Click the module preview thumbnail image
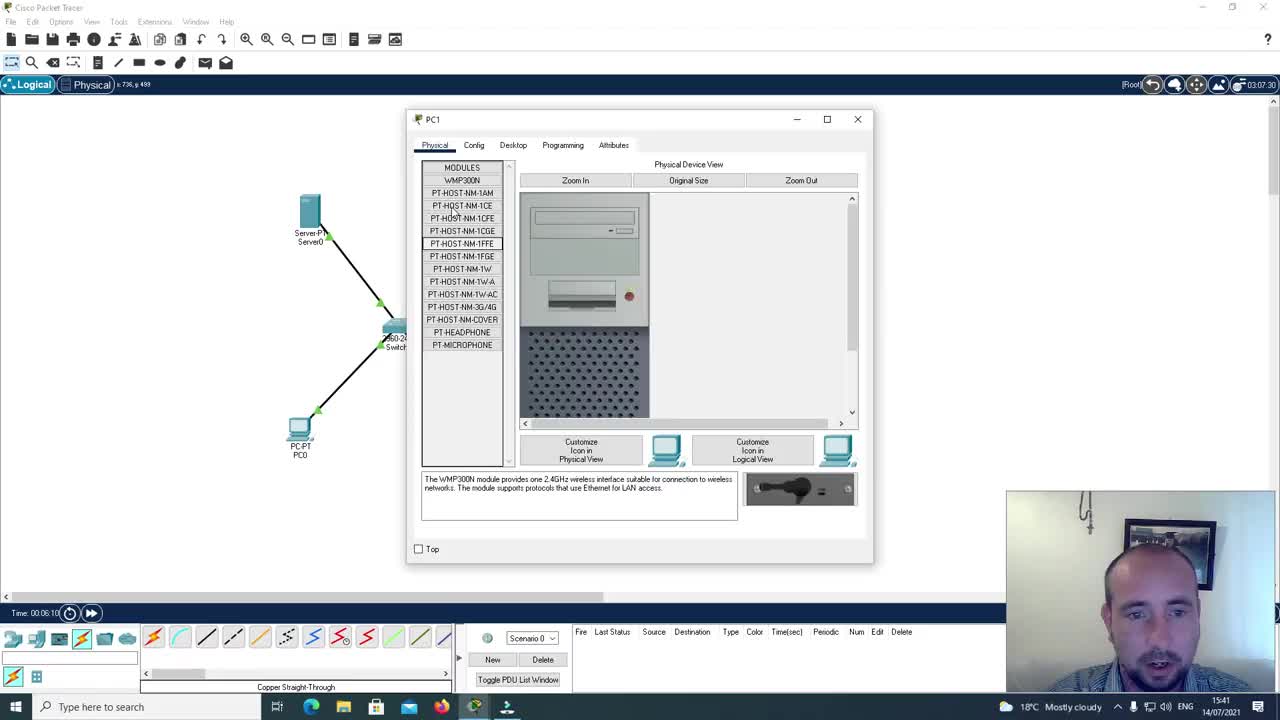This screenshot has width=1280, height=720. coord(800,490)
